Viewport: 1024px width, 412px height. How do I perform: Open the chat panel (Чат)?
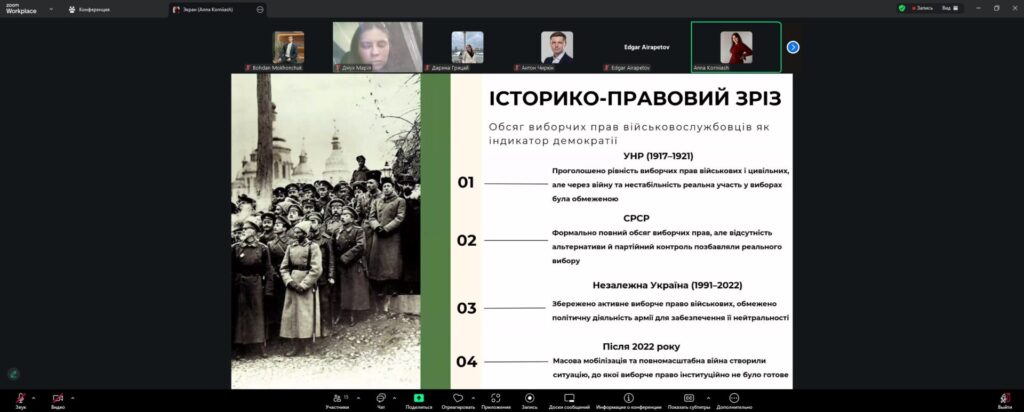click(x=381, y=398)
